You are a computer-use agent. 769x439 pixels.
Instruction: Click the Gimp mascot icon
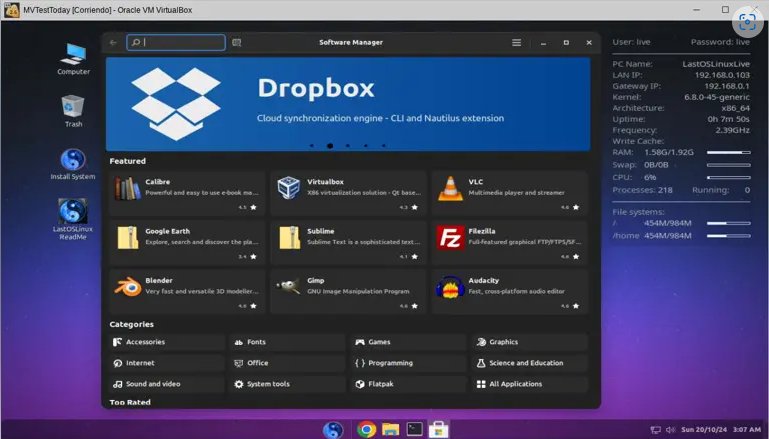(289, 286)
